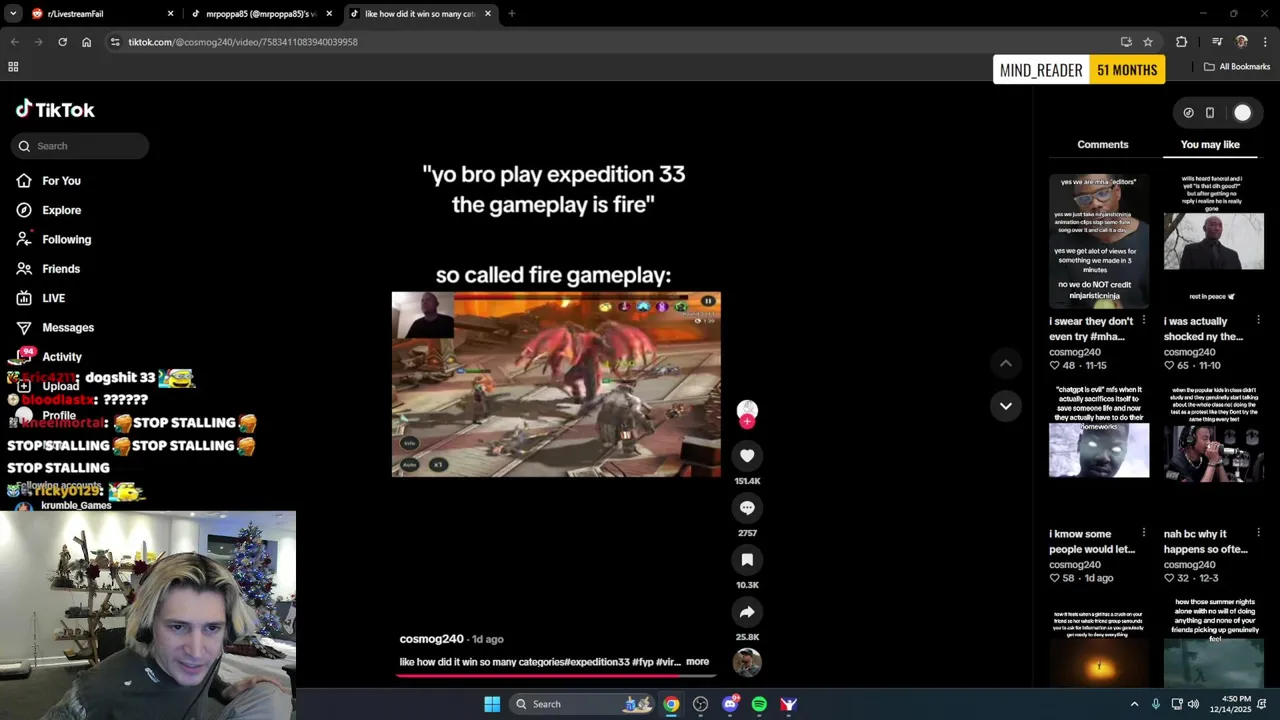Switch to You may like tab
Screen dimensions: 1280x720
click(x=1210, y=145)
